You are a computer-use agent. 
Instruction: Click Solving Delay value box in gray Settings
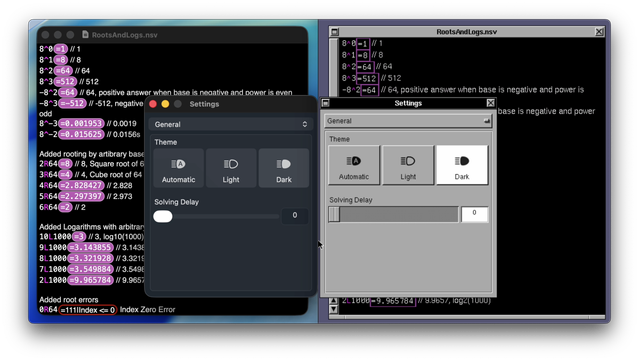pyautogui.click(x=474, y=214)
